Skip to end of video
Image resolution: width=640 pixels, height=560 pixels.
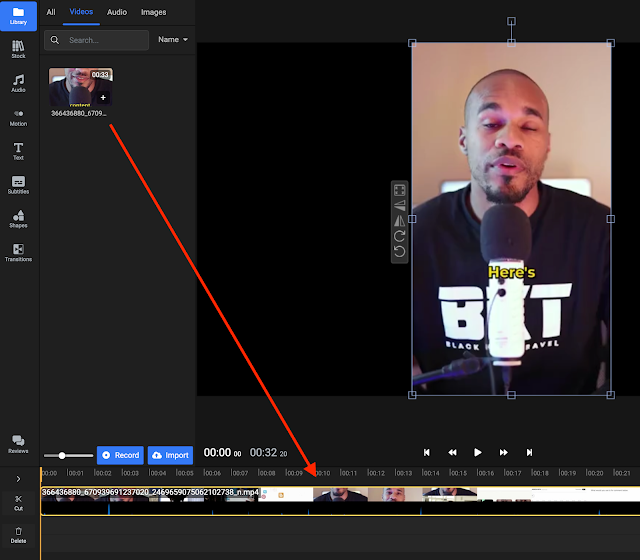tap(529, 452)
